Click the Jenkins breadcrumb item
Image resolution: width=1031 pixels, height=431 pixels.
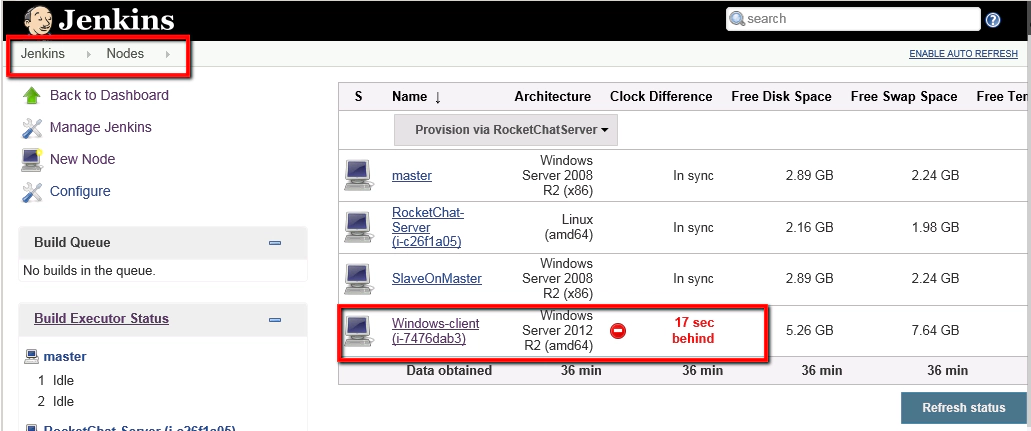pos(43,54)
